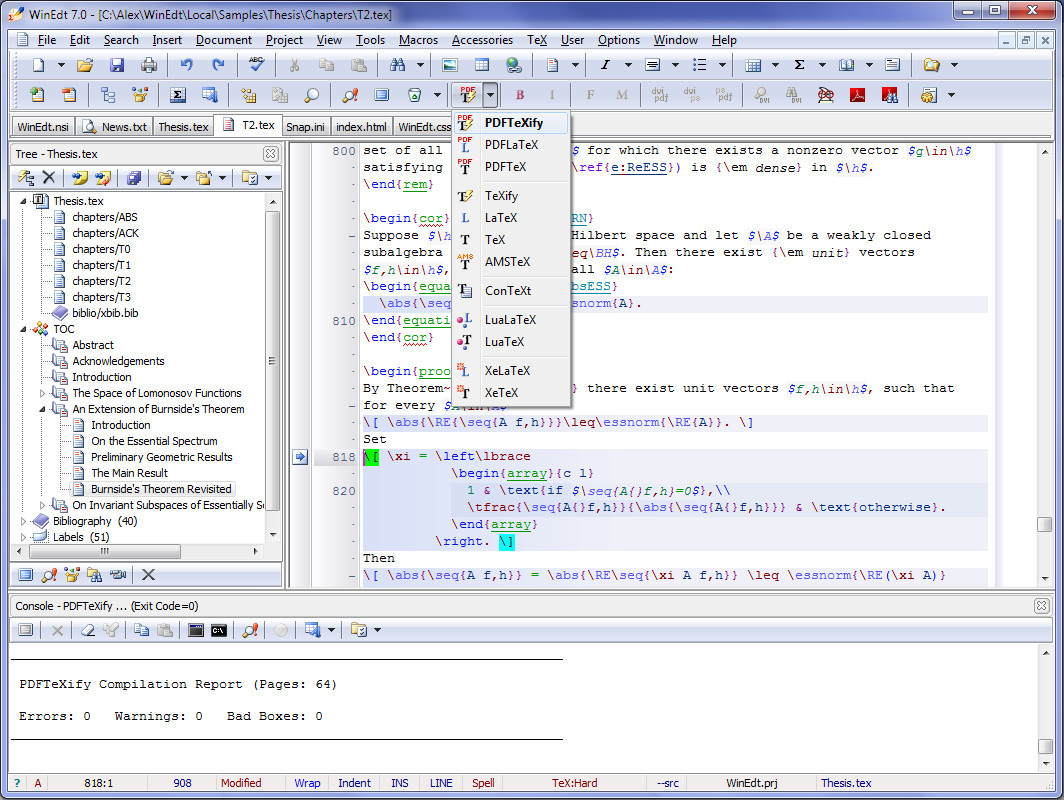1064x800 pixels.
Task: Click the Sum math symbols icon
Action: point(799,65)
